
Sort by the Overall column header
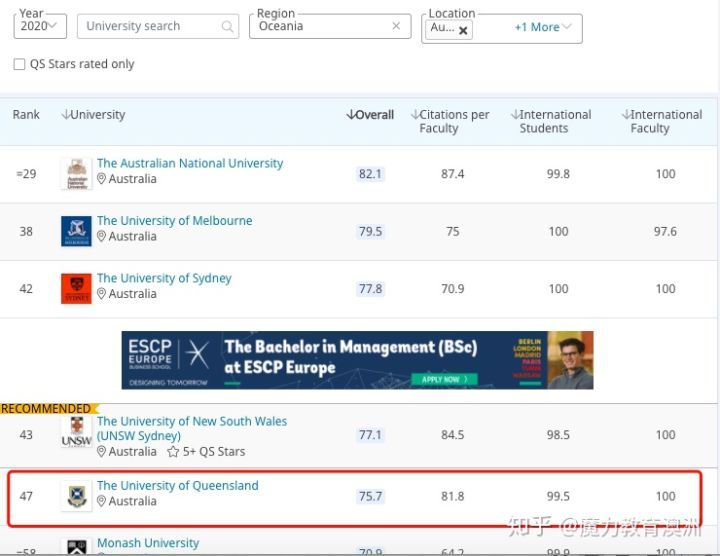click(370, 115)
